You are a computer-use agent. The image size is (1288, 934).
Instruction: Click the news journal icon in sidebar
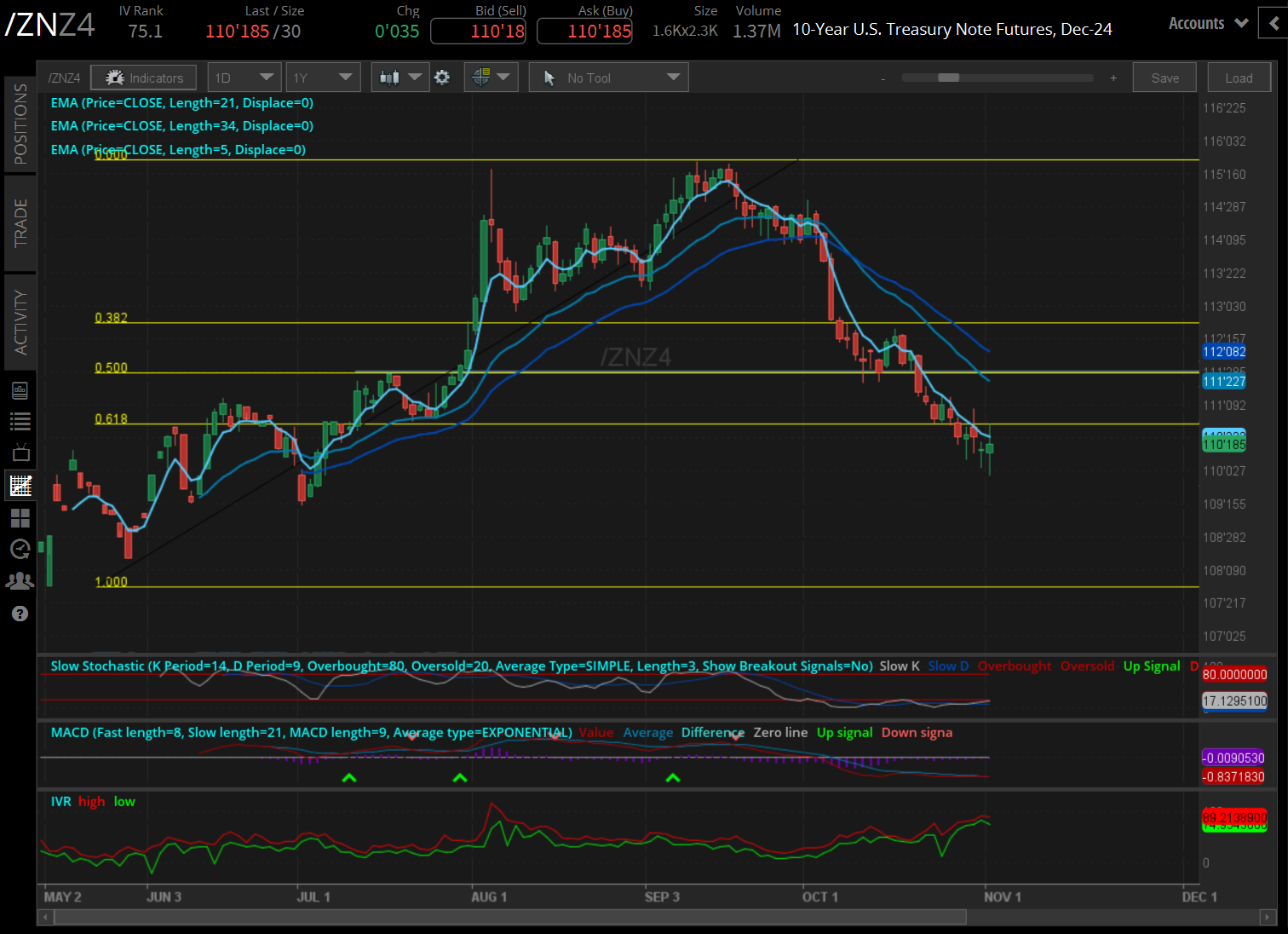(x=20, y=389)
